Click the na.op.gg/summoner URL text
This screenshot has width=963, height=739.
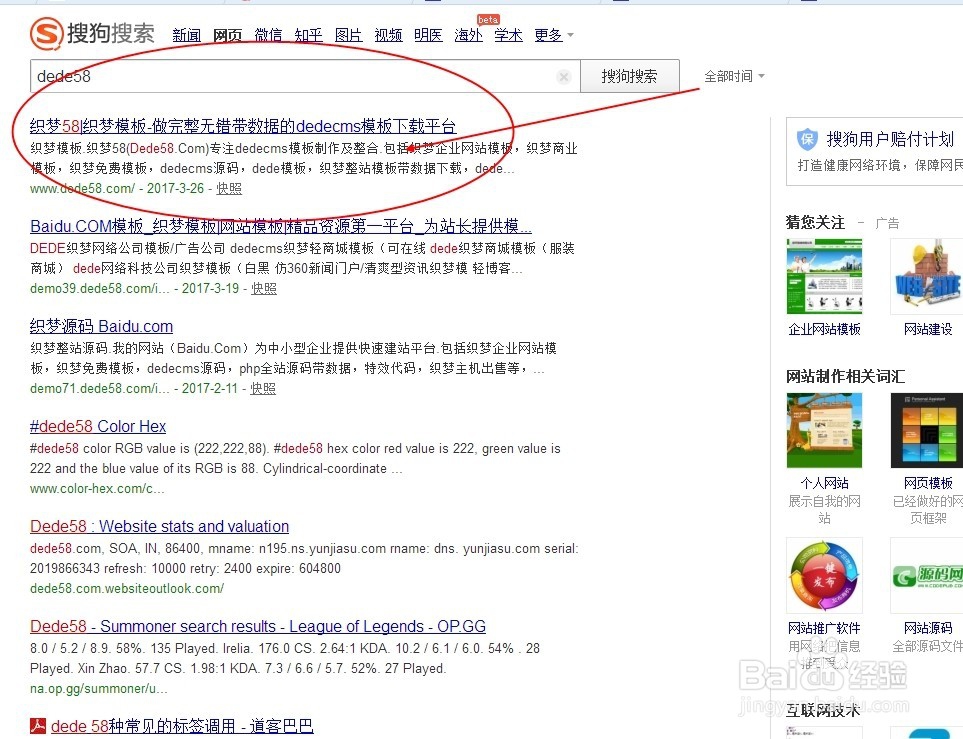pos(98,689)
